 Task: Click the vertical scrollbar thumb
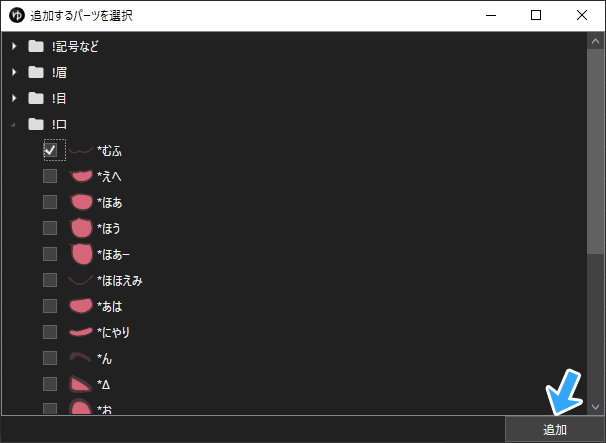(x=596, y=152)
